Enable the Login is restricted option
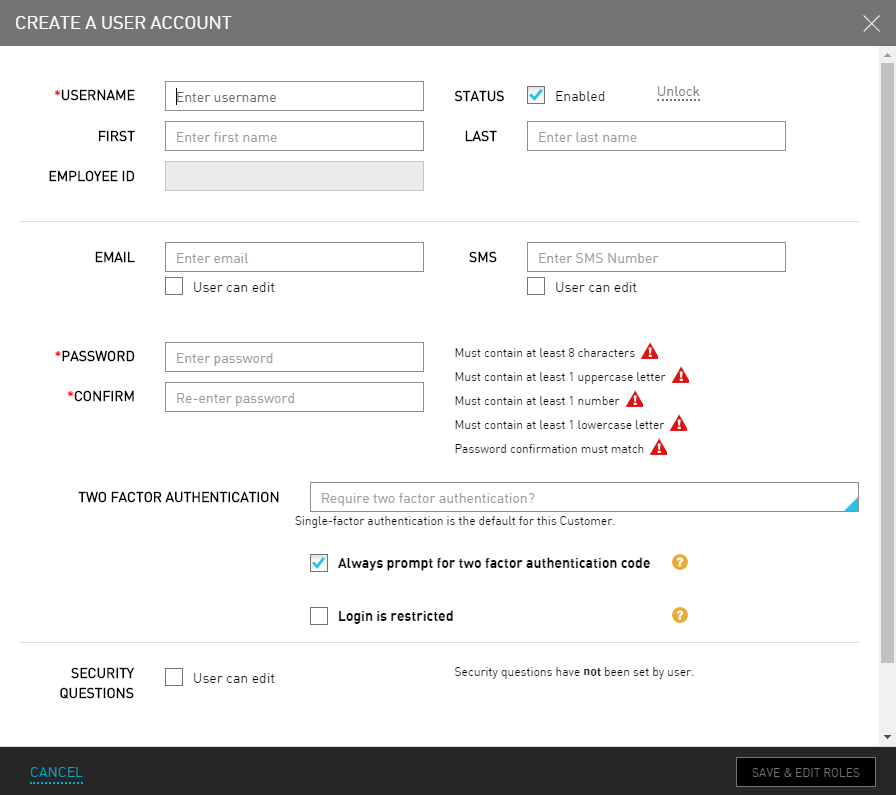 pyautogui.click(x=319, y=615)
